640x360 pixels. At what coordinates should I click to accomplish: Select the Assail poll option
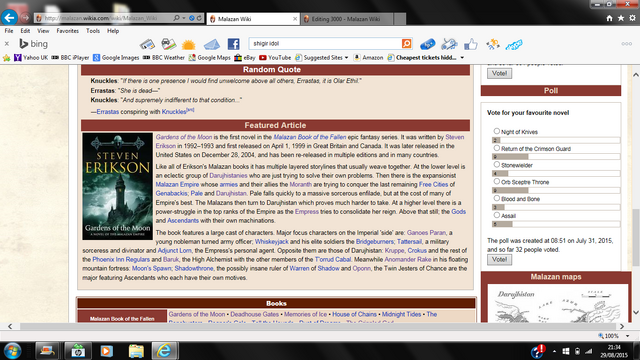coord(496,215)
